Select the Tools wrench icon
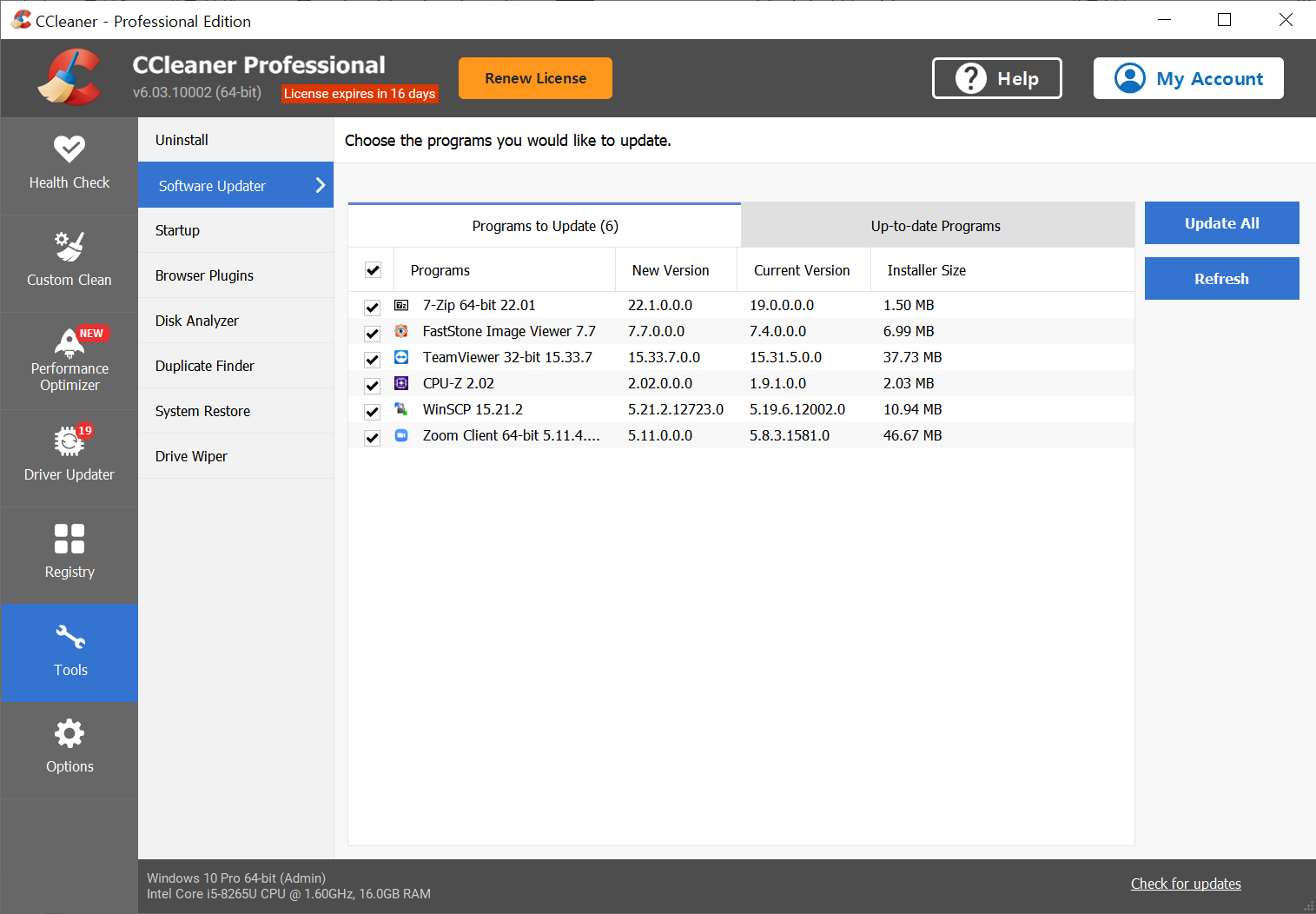This screenshot has width=1316, height=914. [69, 651]
